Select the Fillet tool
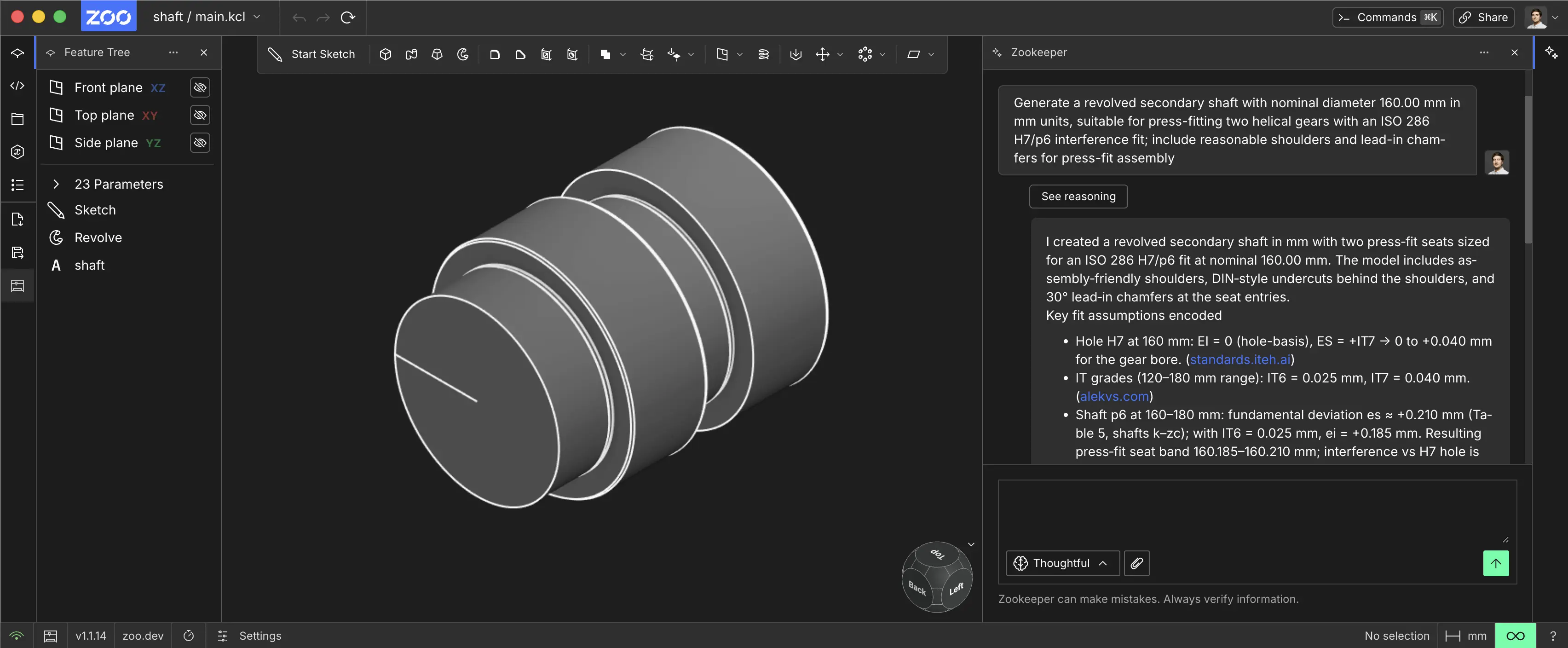The image size is (1568, 648). [495, 54]
